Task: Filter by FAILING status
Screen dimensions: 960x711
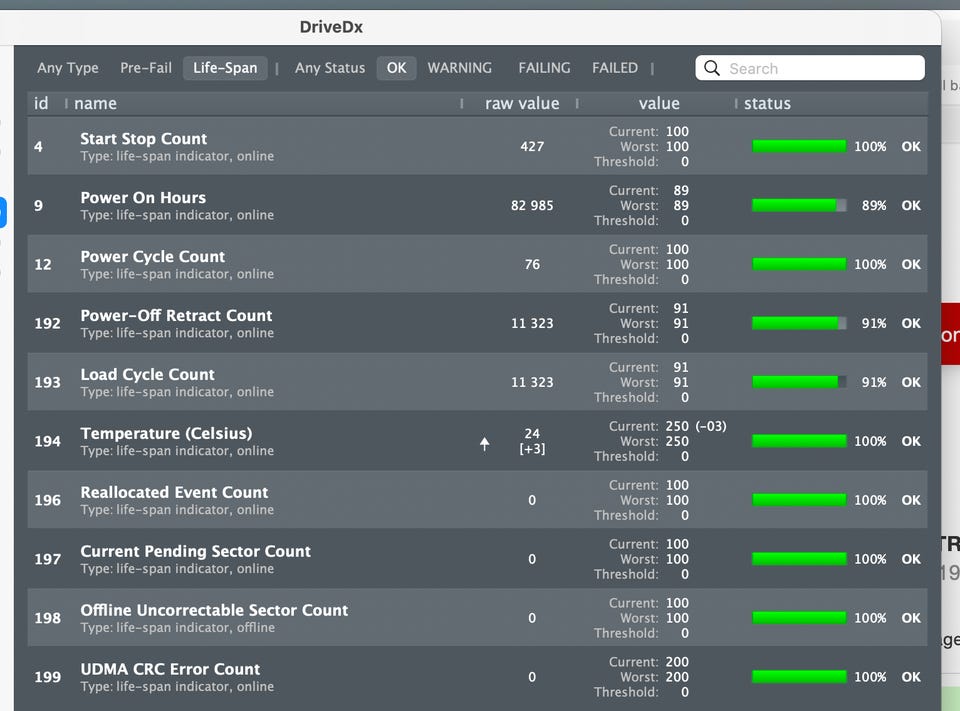Action: tap(544, 68)
